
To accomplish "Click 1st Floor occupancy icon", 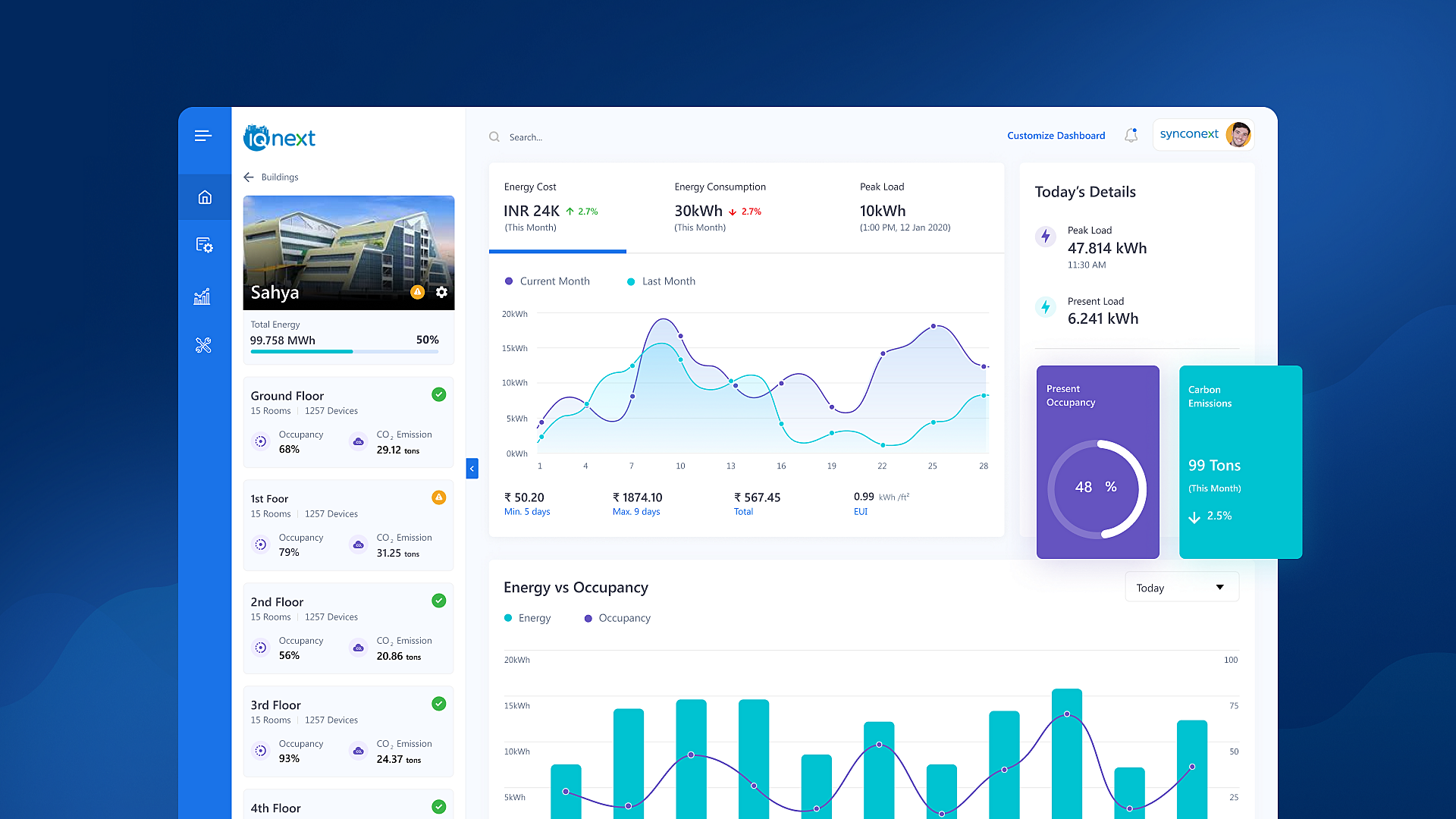I will point(261,544).
